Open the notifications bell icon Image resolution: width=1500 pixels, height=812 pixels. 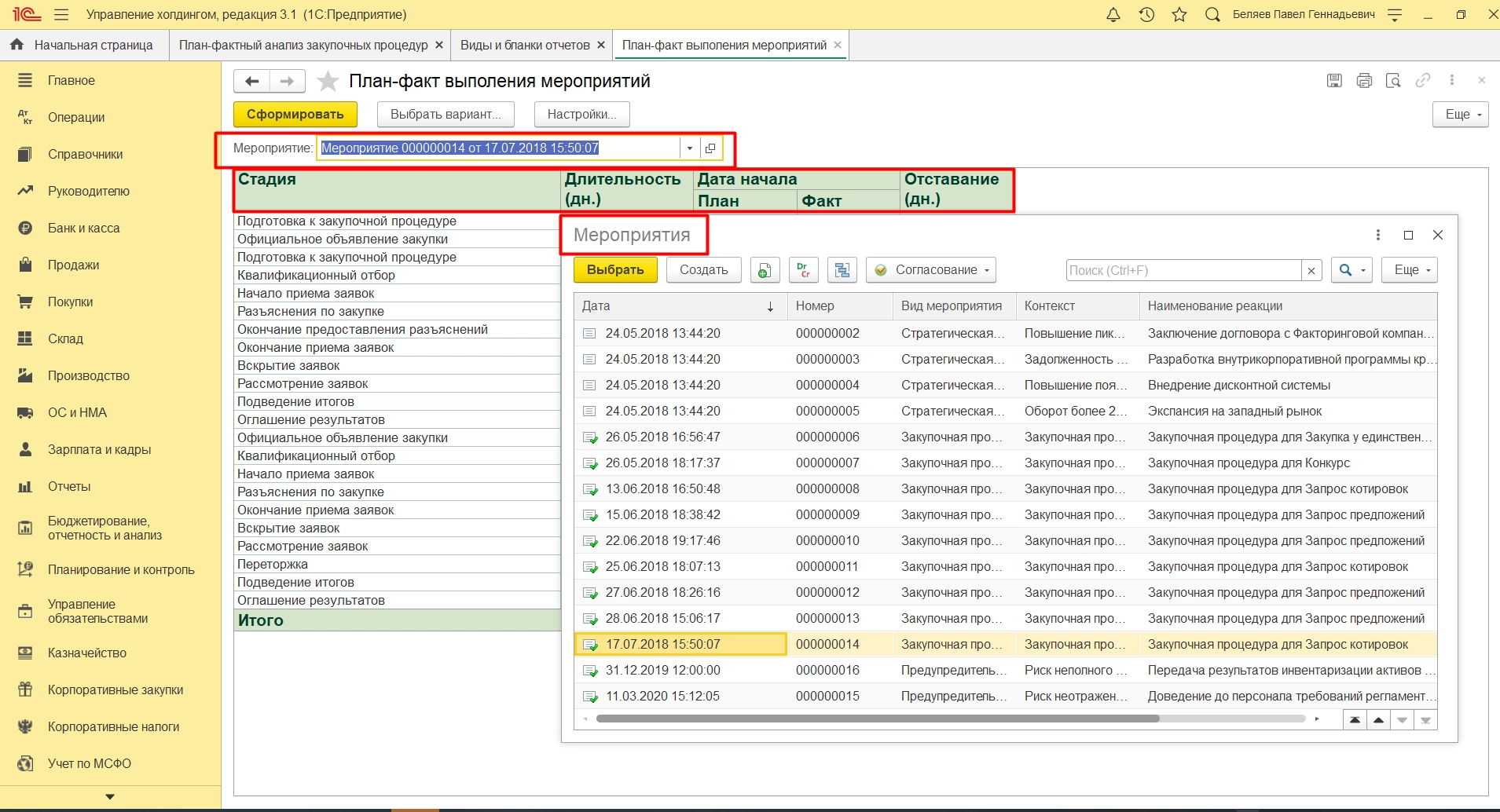tap(1113, 15)
